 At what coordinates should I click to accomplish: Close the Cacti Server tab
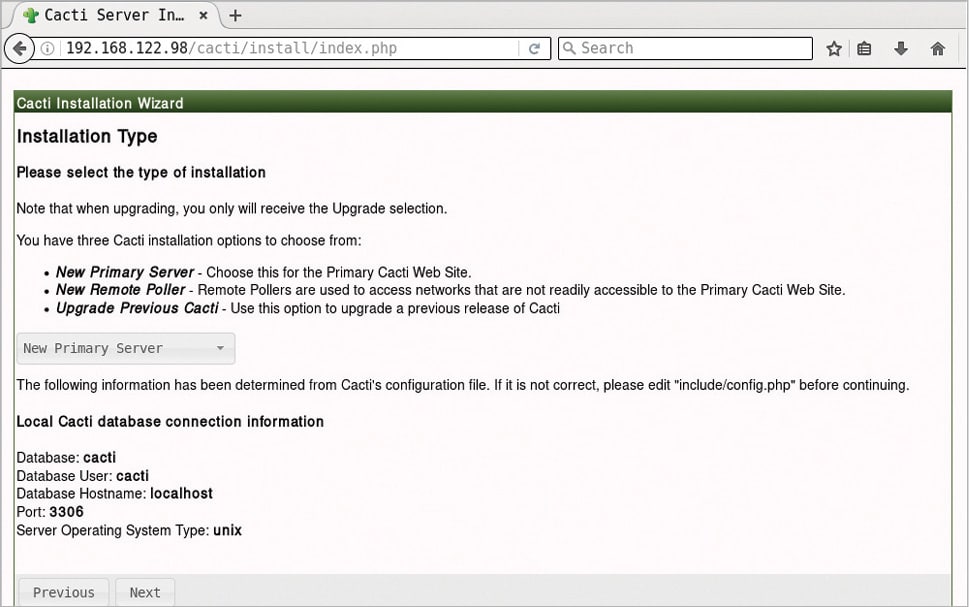(203, 15)
